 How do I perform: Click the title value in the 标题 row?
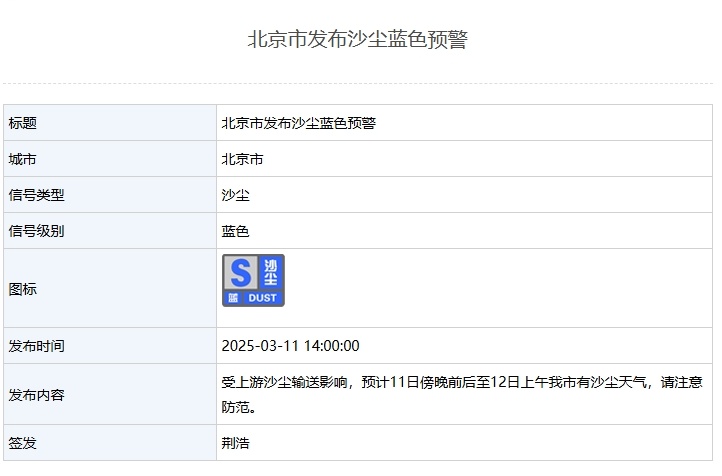tap(298, 123)
